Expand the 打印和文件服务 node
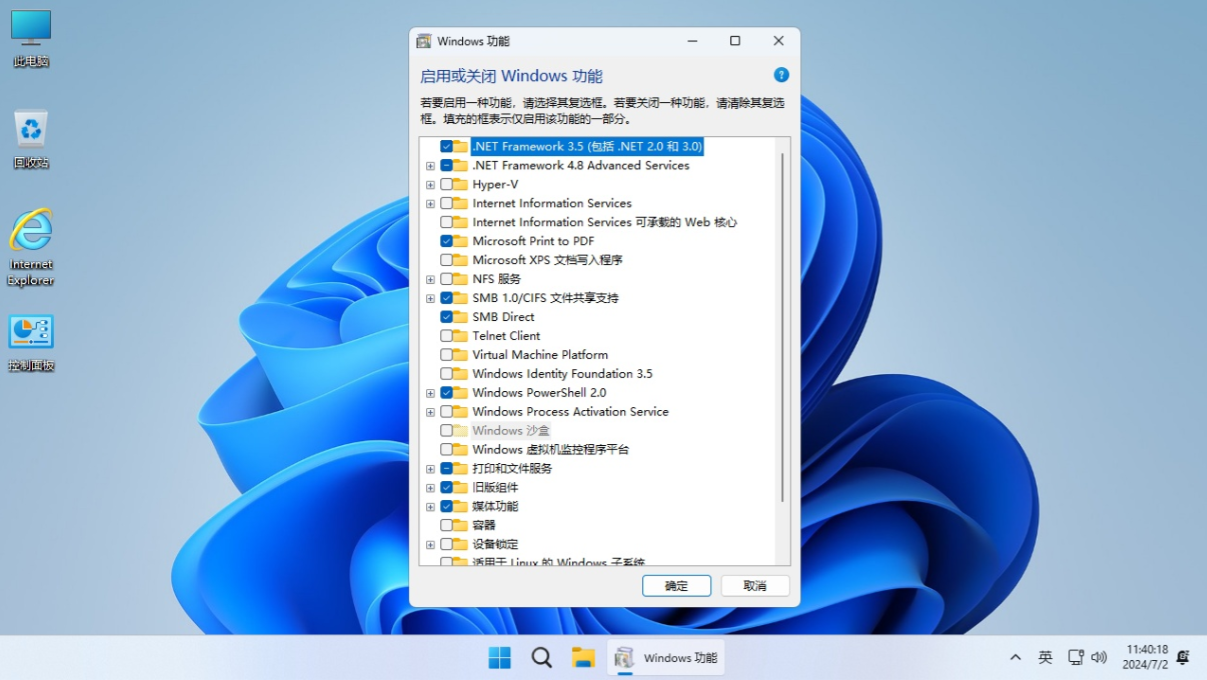This screenshot has width=1207, height=680. pyautogui.click(x=430, y=468)
